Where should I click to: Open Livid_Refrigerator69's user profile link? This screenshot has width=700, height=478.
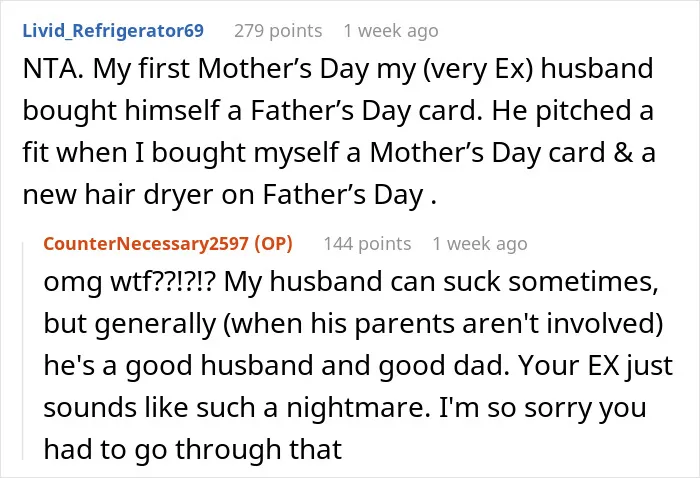[x=113, y=31]
